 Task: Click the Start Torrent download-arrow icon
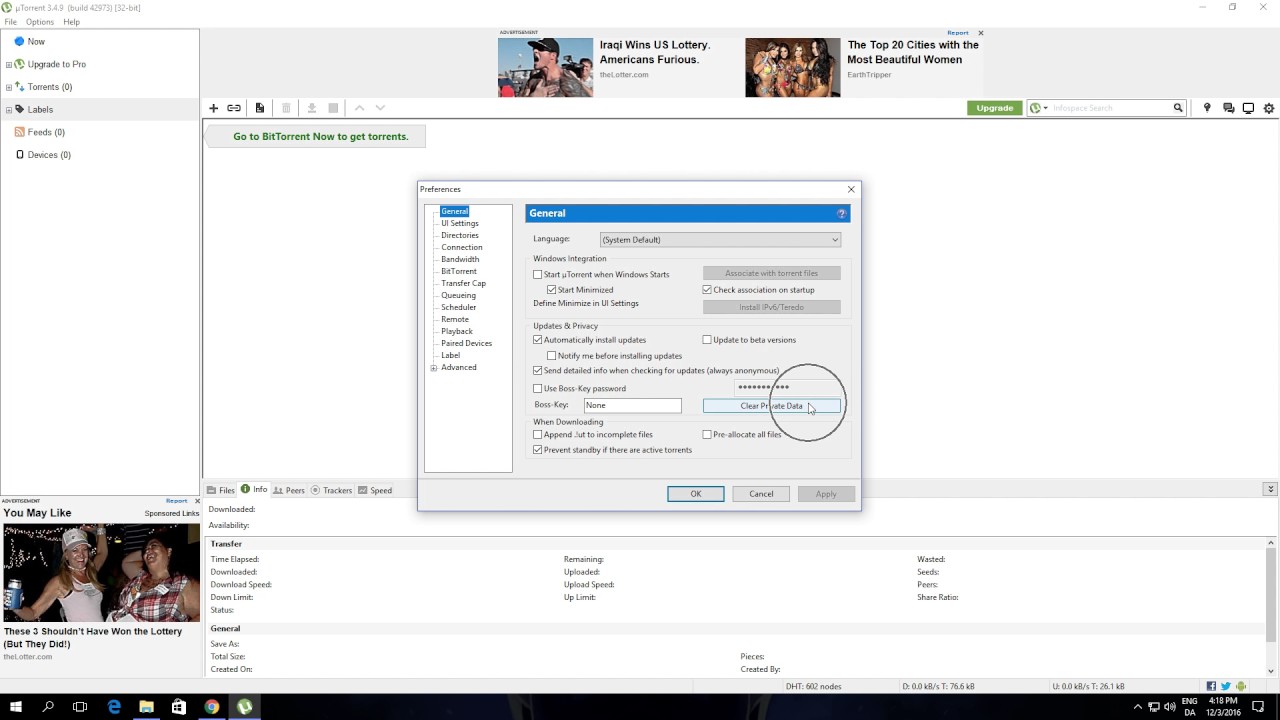tap(311, 108)
